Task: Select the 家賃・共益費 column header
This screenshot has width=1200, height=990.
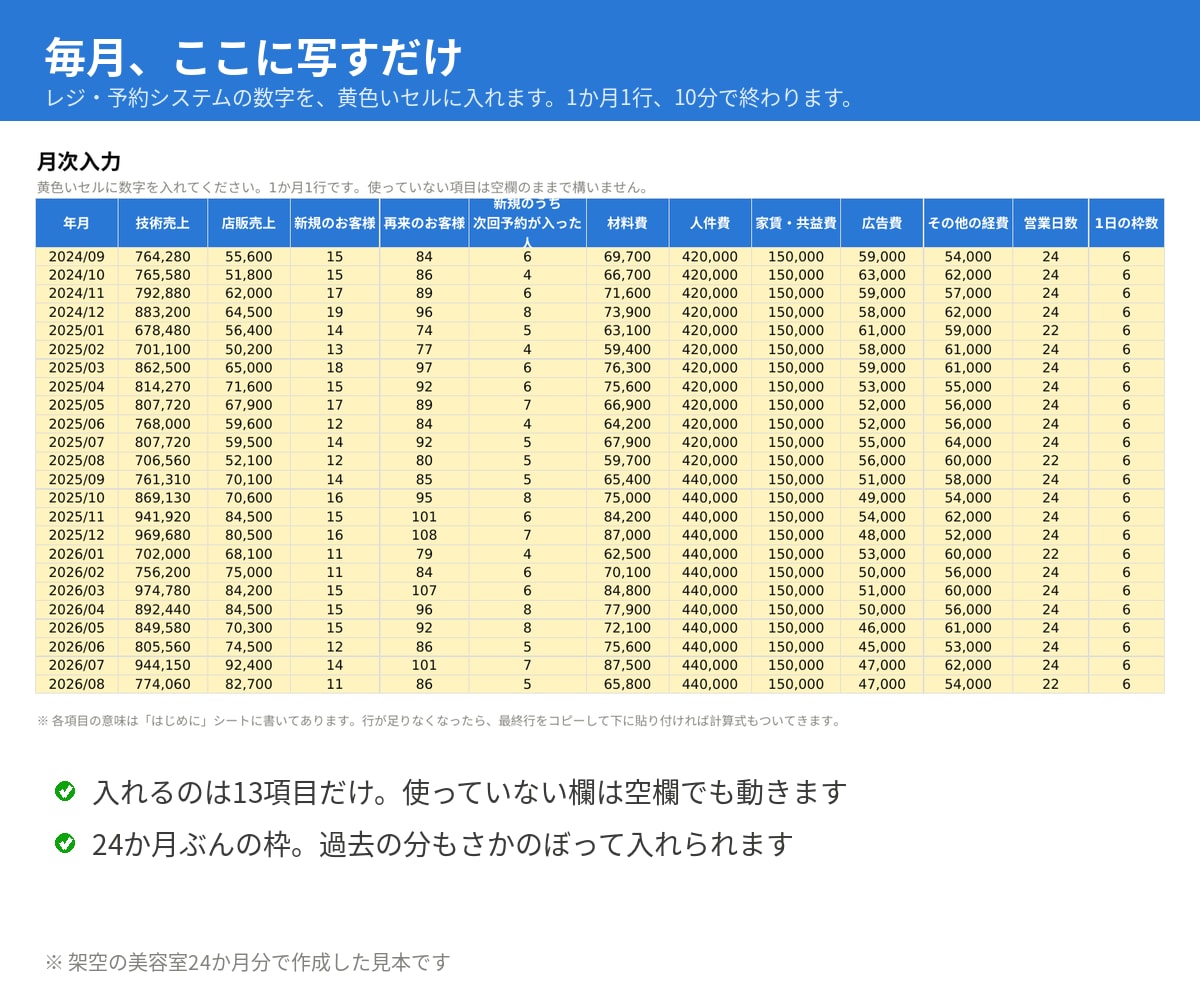Action: click(x=796, y=223)
